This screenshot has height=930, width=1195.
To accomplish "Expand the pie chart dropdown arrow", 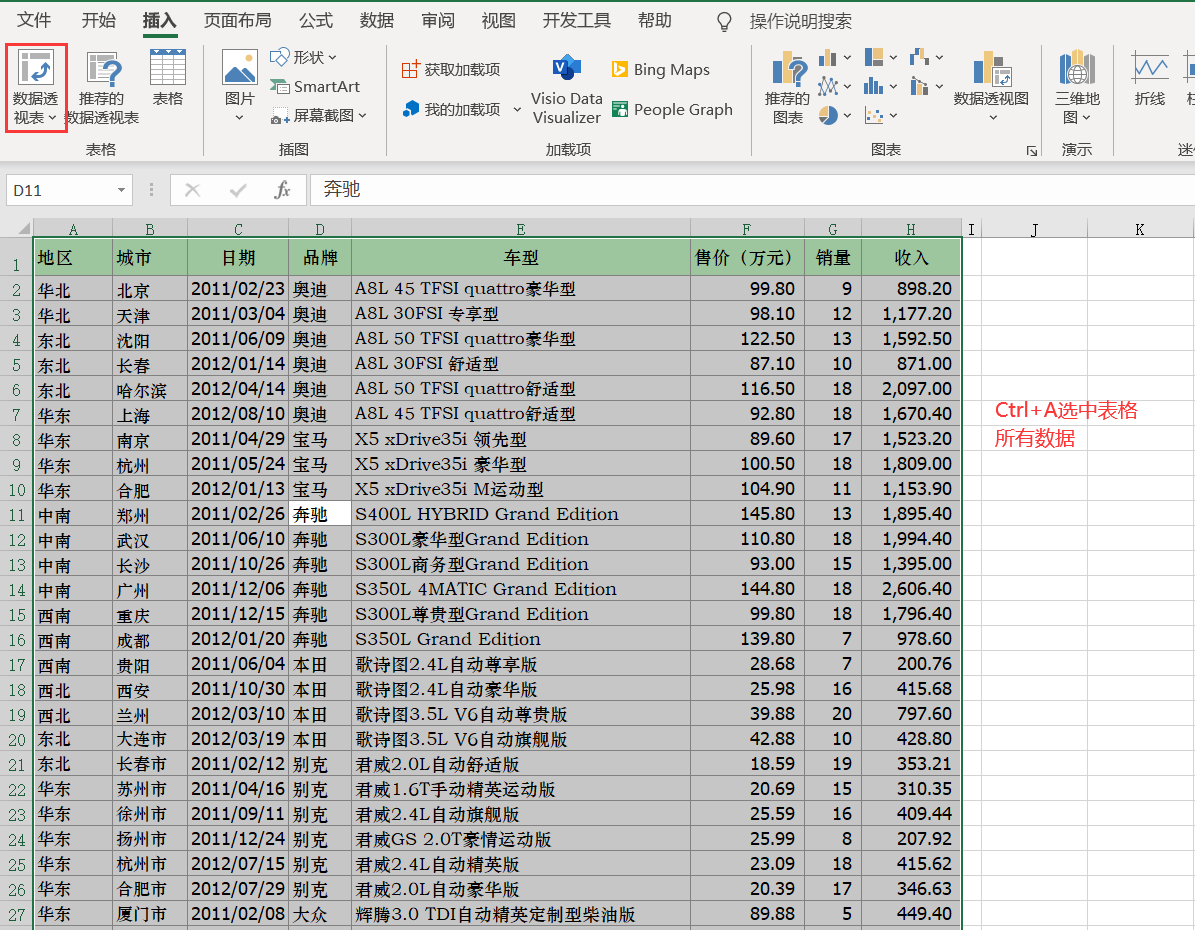I will tap(847, 116).
